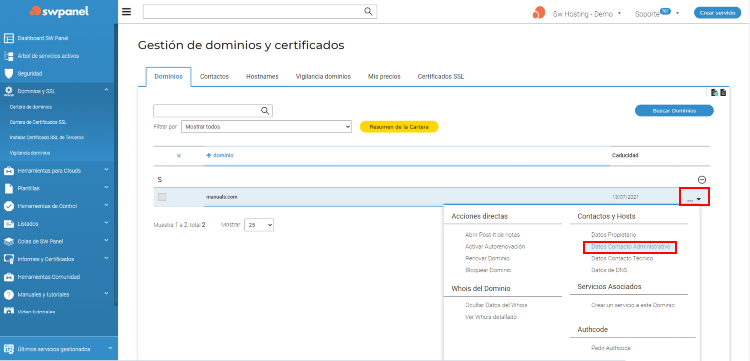
Task: Click the Seguridad shield icon
Action: (x=8, y=74)
